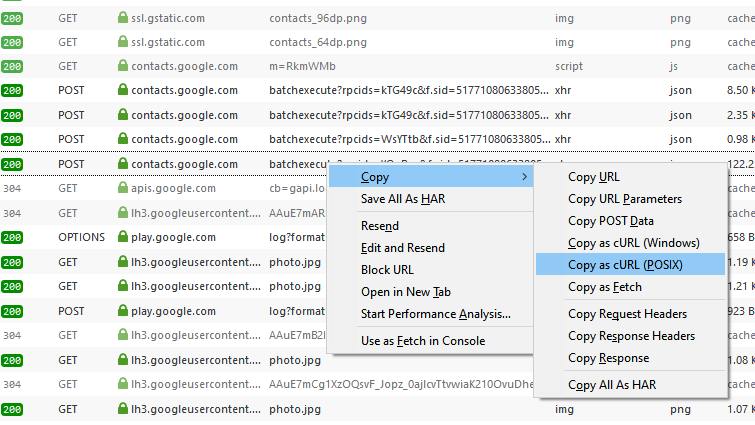
Task: Select Copy as cURL (Windows)
Action: (x=634, y=242)
